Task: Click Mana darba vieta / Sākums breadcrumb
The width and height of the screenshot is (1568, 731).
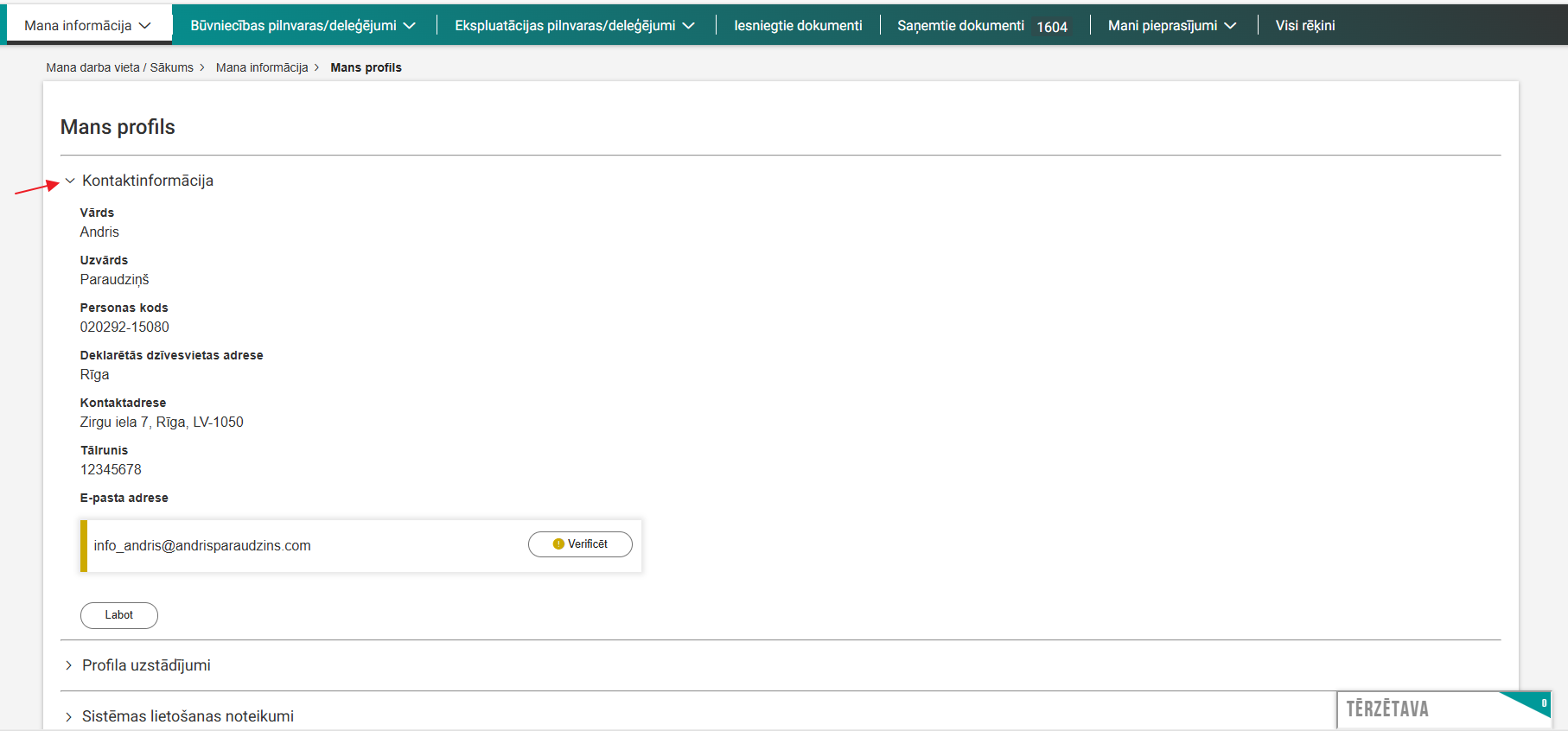Action: (x=119, y=67)
